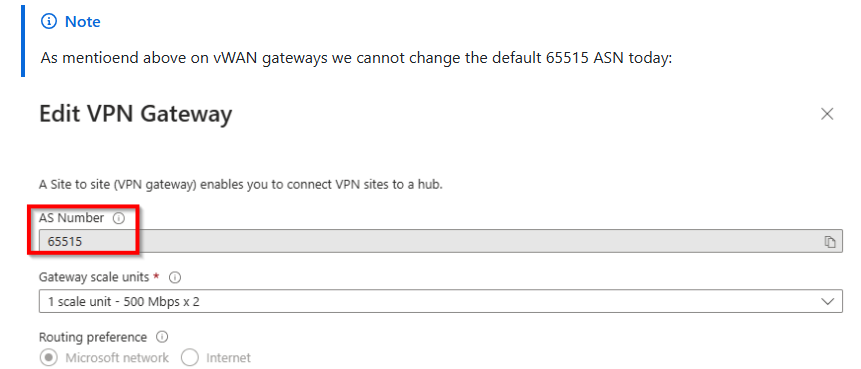
Task: Open the Gateway scale units dropdown
Action: [x=440, y=301]
